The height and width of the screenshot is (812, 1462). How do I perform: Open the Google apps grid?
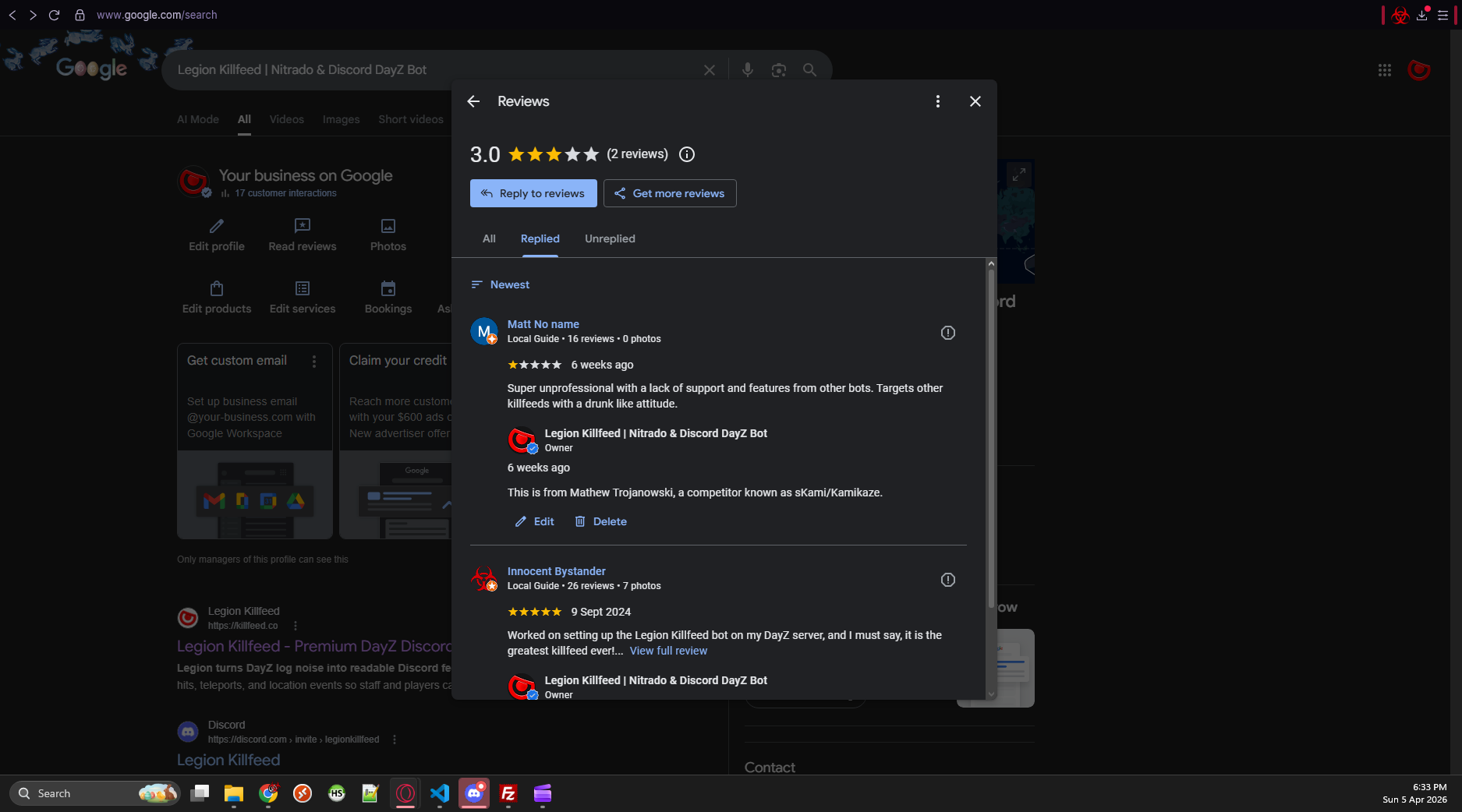pos(1385,70)
